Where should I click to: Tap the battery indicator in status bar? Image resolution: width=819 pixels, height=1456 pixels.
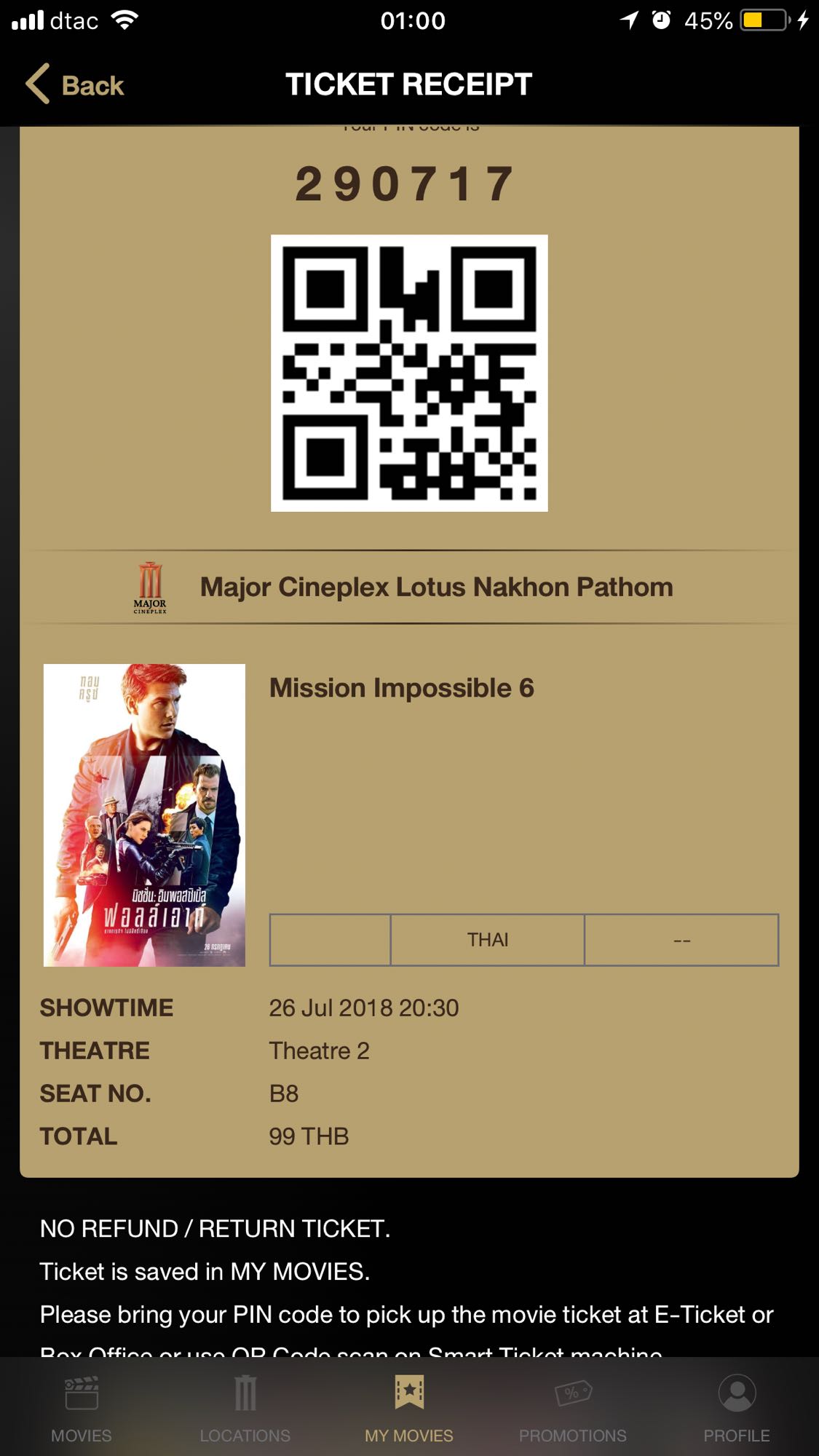[x=765, y=20]
